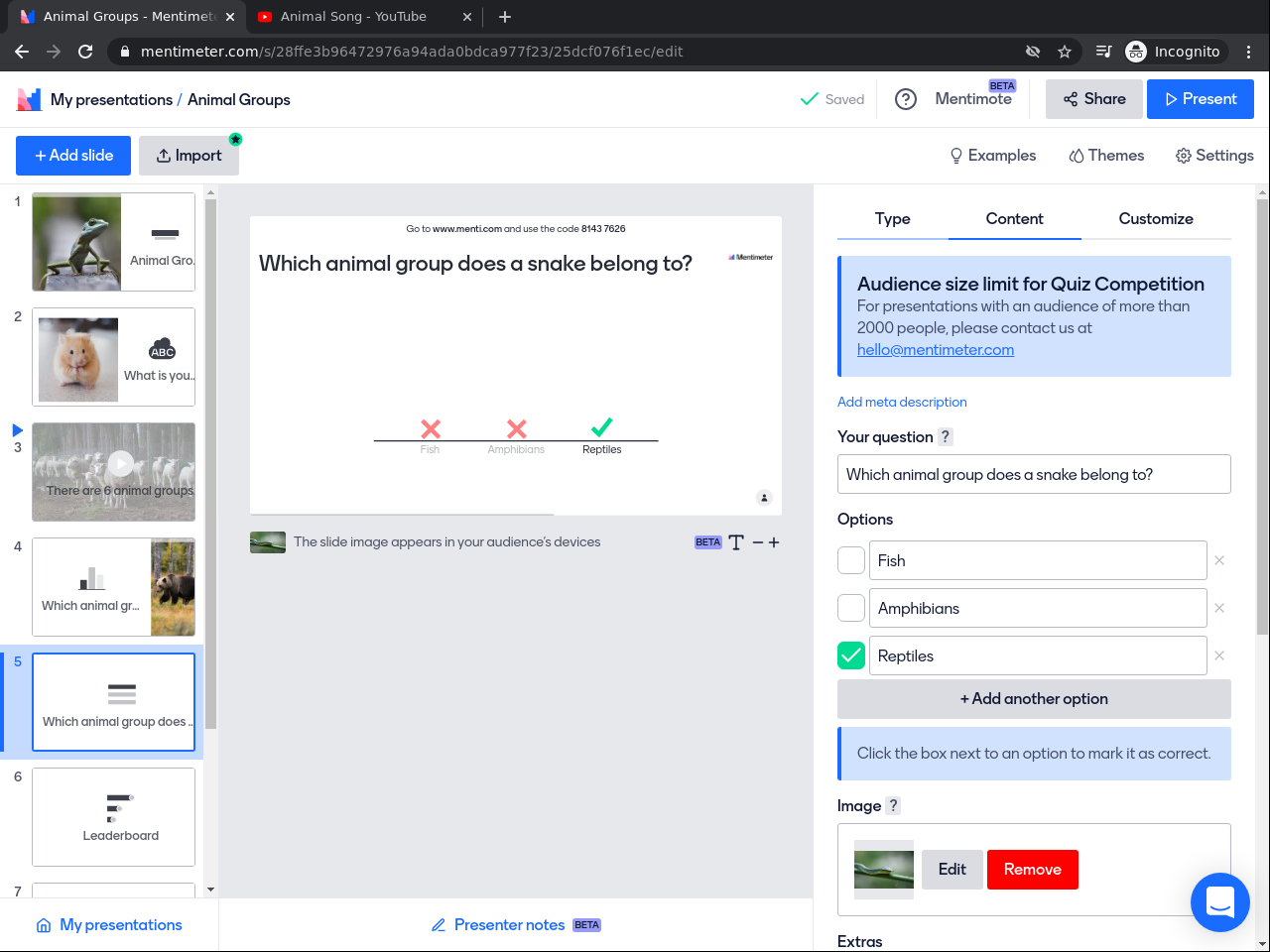Open Presenter notes

click(x=516, y=925)
